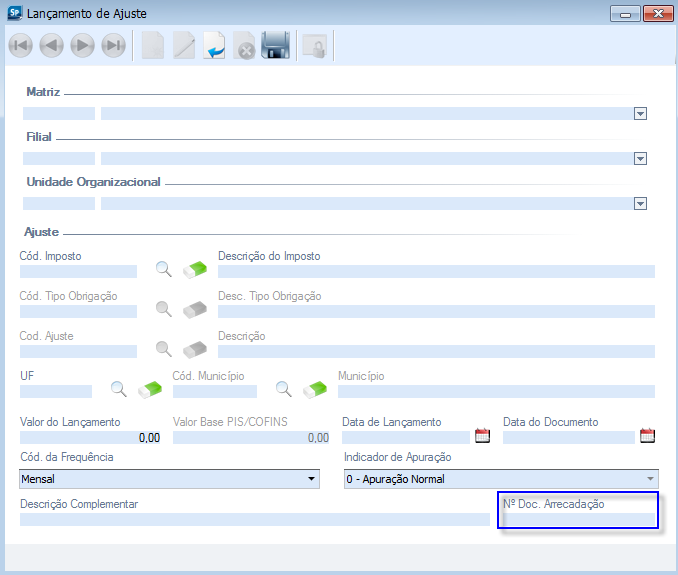The width and height of the screenshot is (678, 575).
Task: Click the delete record page icon
Action: click(x=245, y=45)
